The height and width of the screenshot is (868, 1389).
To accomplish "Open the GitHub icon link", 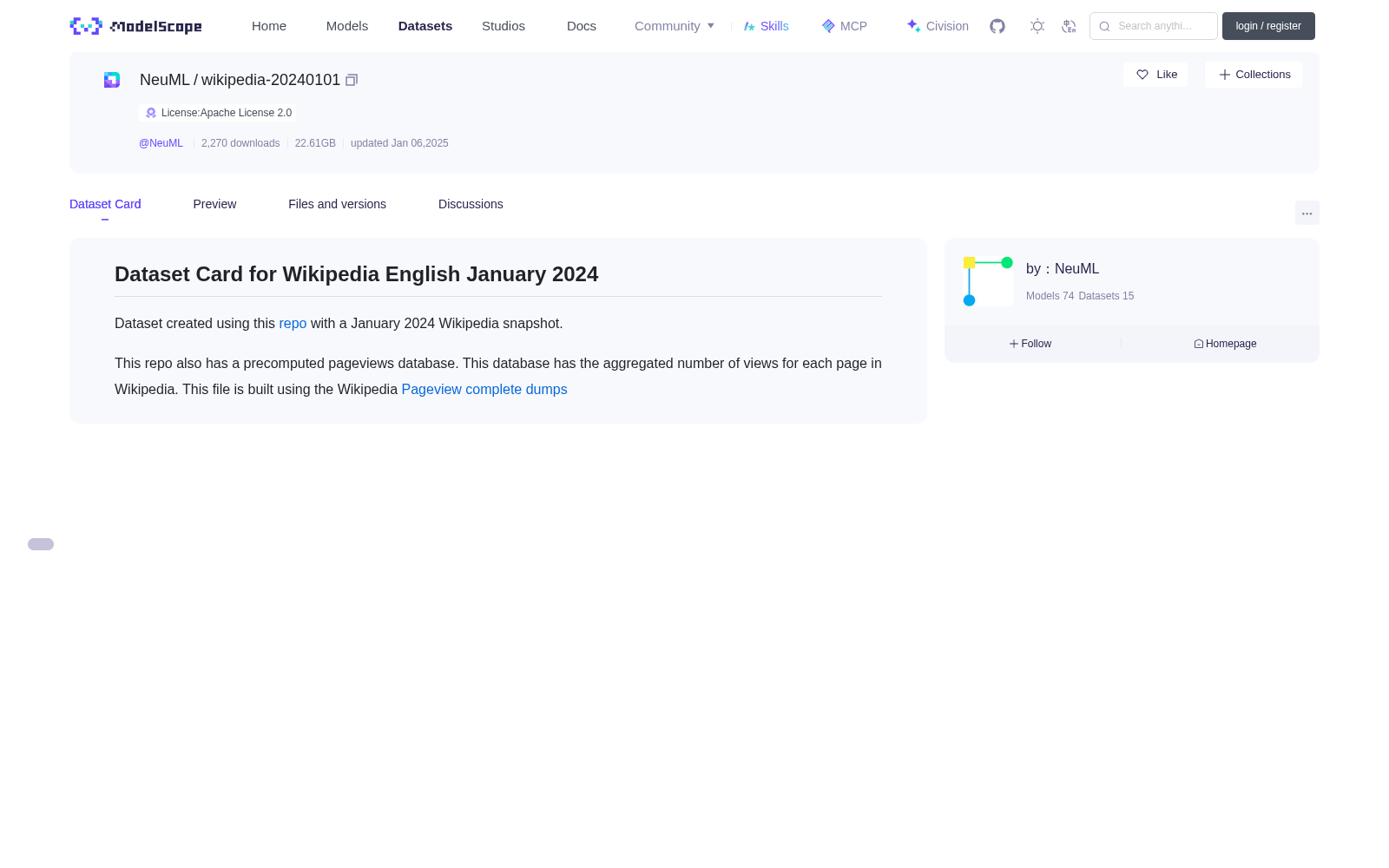I will pos(997,26).
